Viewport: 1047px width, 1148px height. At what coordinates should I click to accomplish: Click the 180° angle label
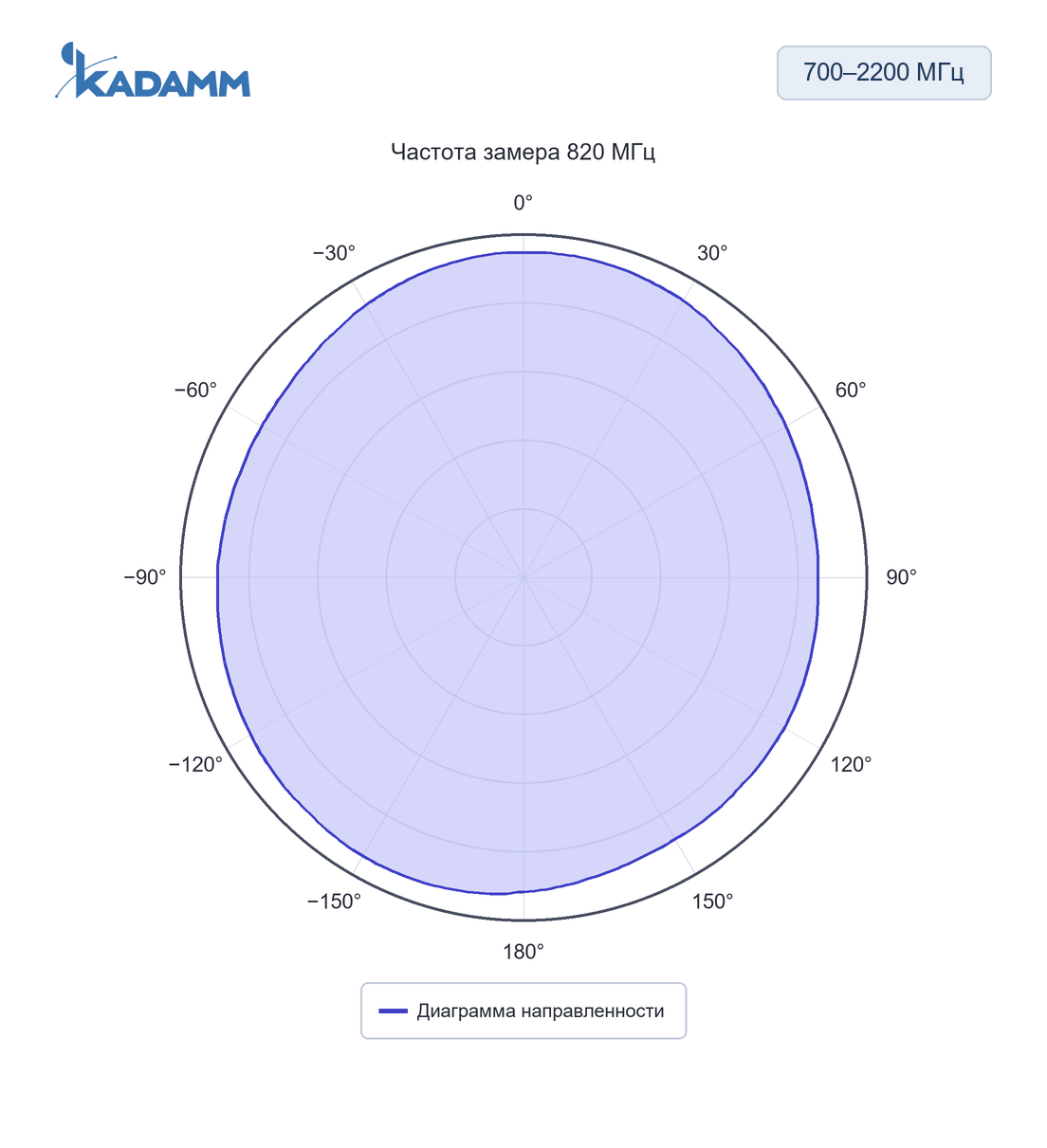tap(523, 952)
